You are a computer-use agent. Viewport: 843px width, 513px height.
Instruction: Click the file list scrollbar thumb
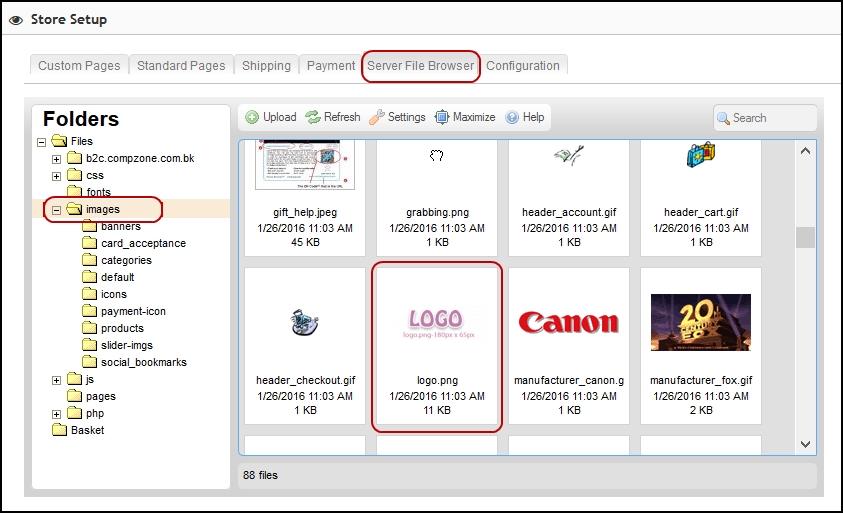(x=805, y=237)
